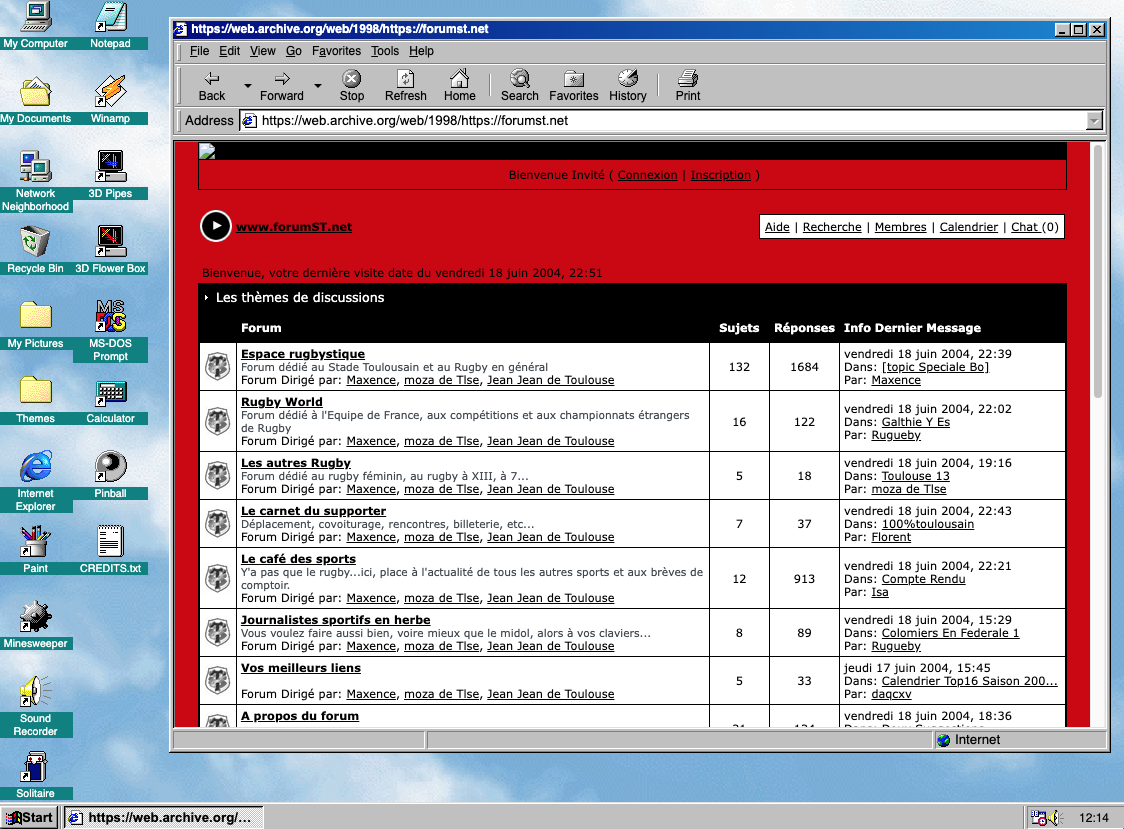Open the Tools menu
1124x829 pixels.
[384, 51]
